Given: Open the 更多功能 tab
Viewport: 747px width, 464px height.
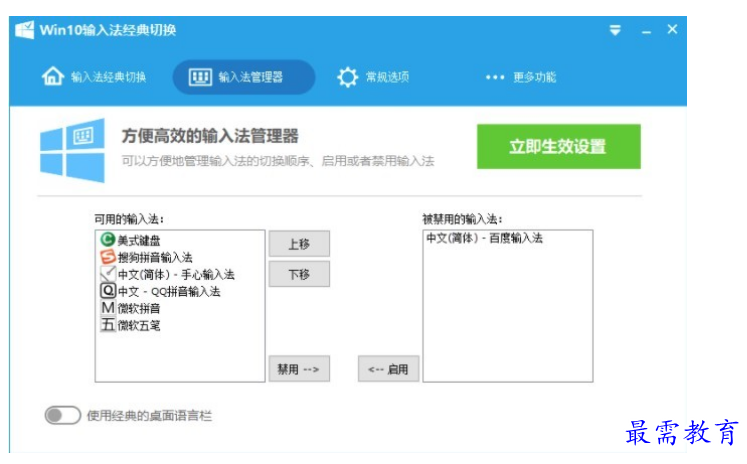Looking at the screenshot, I should click(x=520, y=77).
